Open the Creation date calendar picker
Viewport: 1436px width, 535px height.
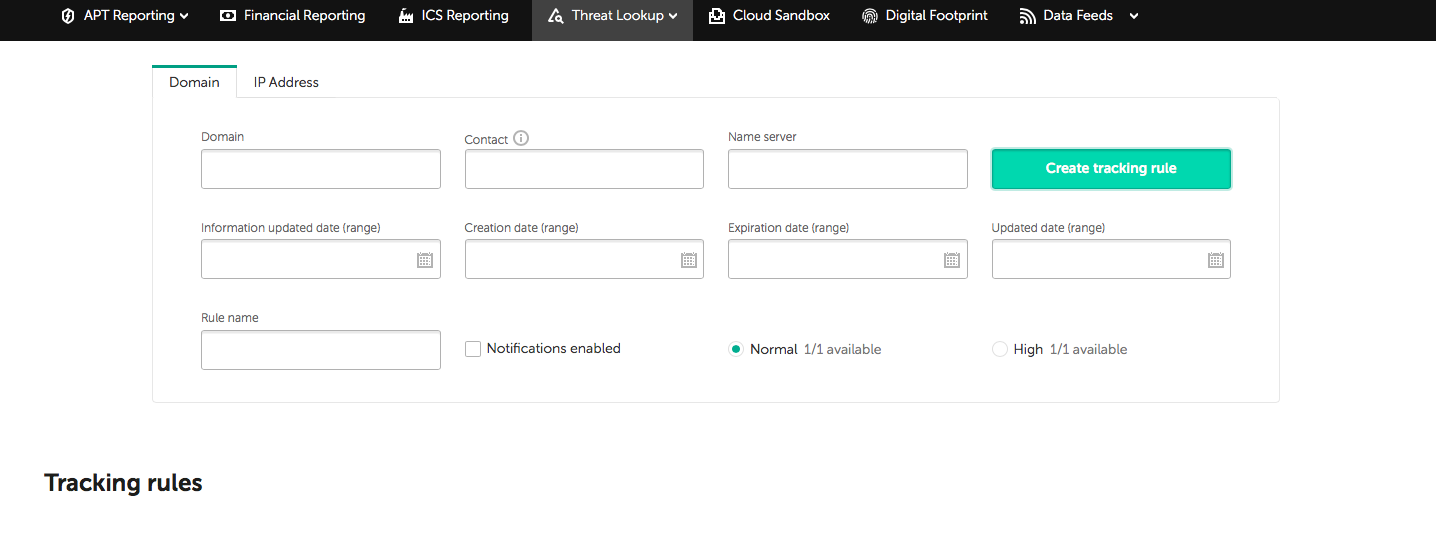tap(689, 260)
